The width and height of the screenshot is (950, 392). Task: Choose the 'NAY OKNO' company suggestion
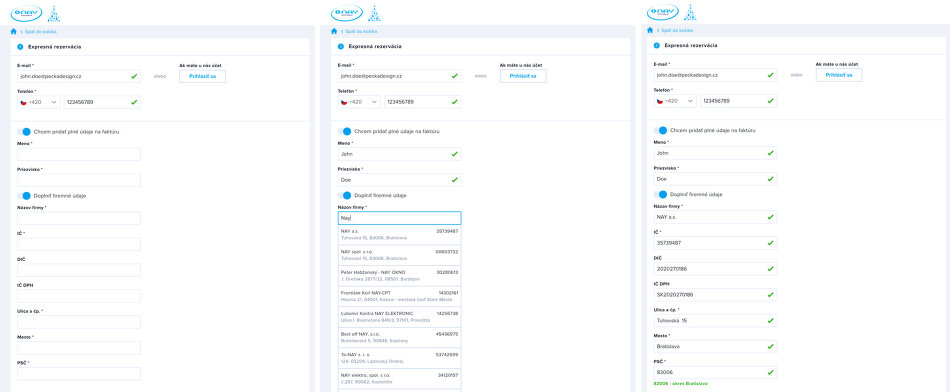point(399,276)
